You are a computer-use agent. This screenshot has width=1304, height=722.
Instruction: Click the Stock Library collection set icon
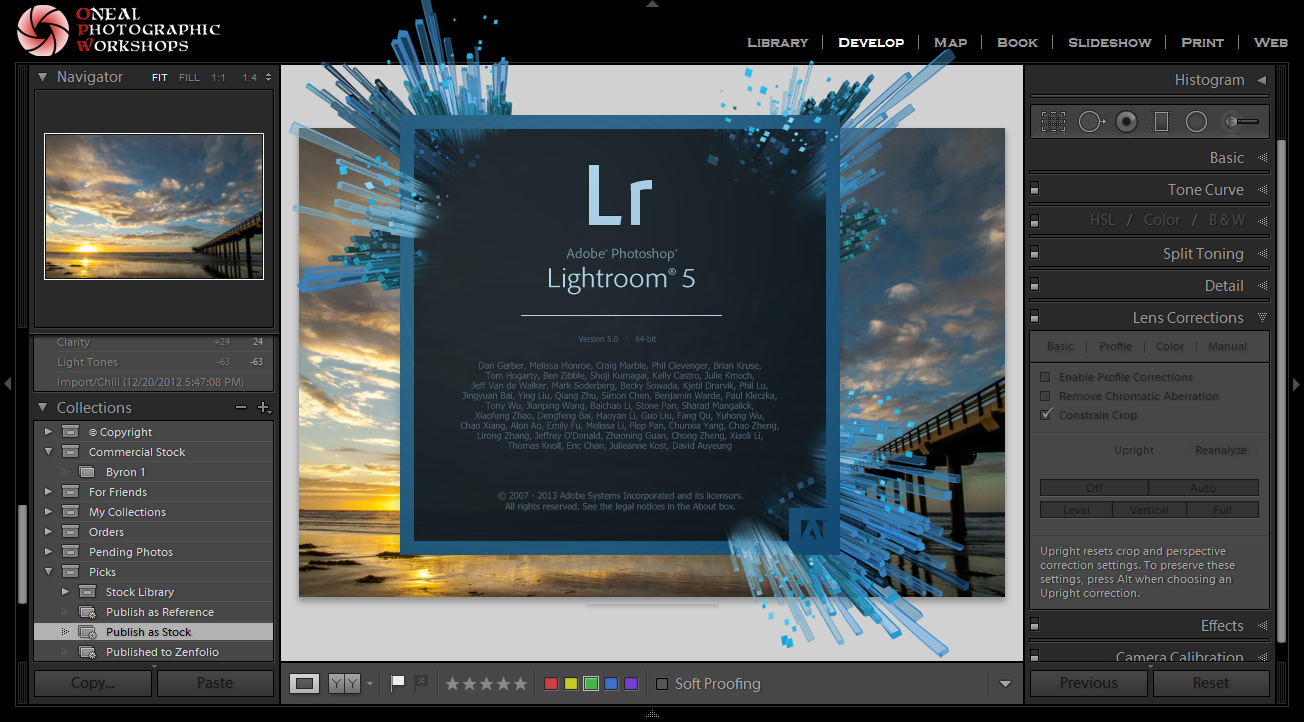click(87, 592)
